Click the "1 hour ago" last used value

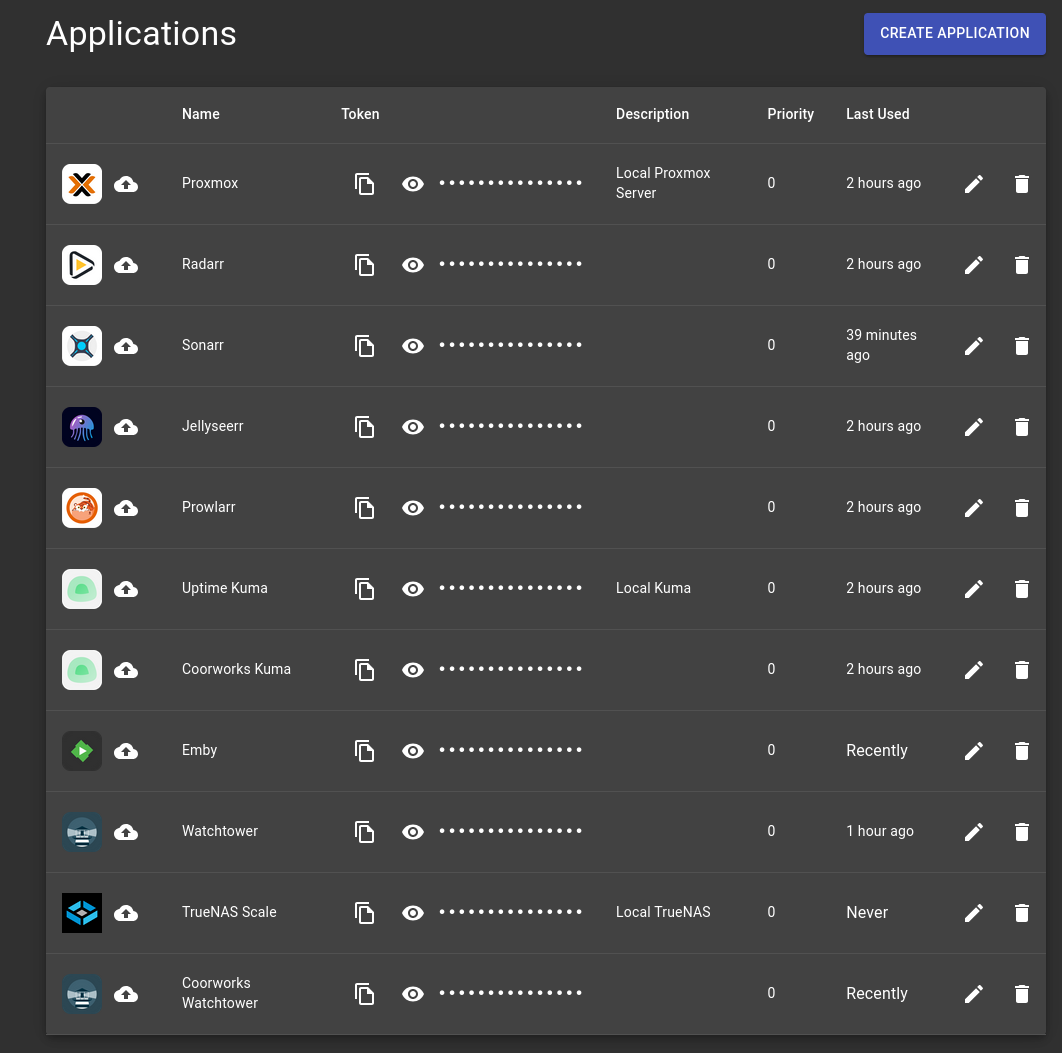click(880, 831)
